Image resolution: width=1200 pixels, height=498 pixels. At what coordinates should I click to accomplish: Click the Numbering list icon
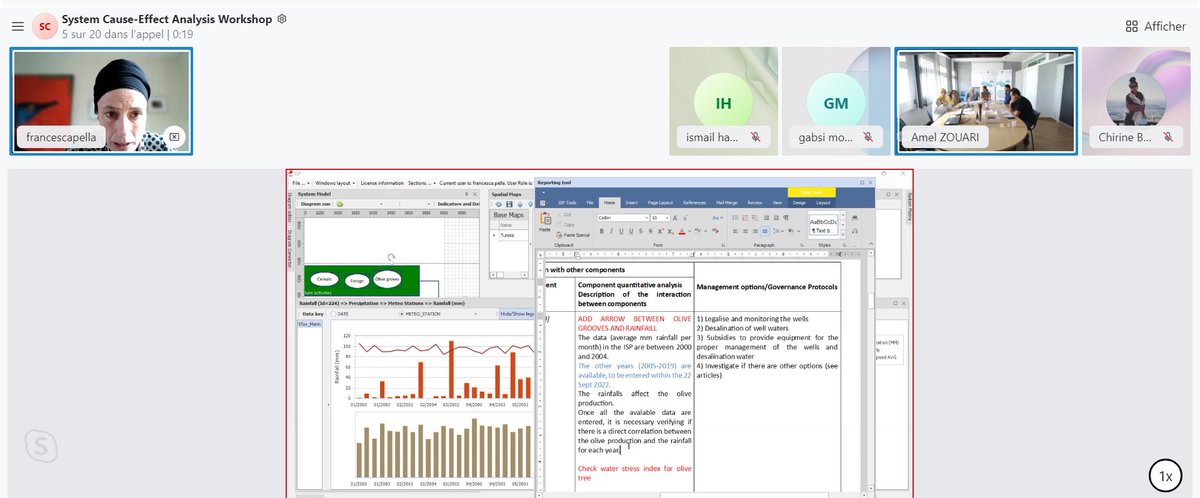(x=745, y=218)
